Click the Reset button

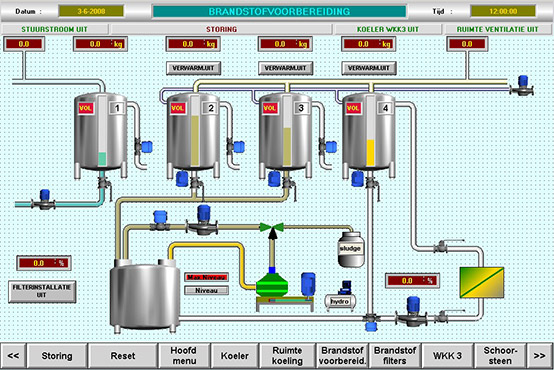coord(123,356)
